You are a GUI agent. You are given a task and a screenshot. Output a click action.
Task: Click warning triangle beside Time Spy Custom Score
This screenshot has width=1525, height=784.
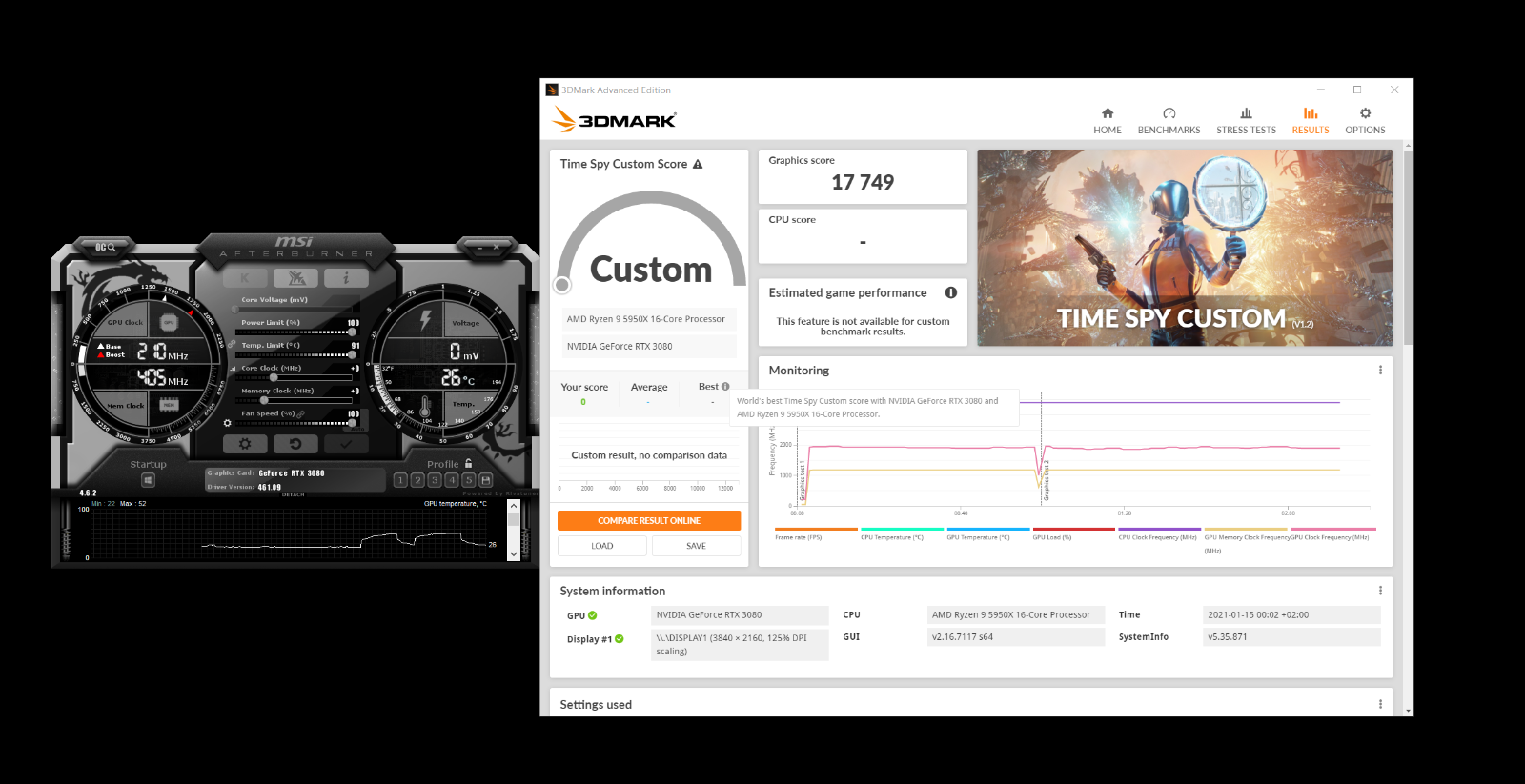click(x=698, y=164)
